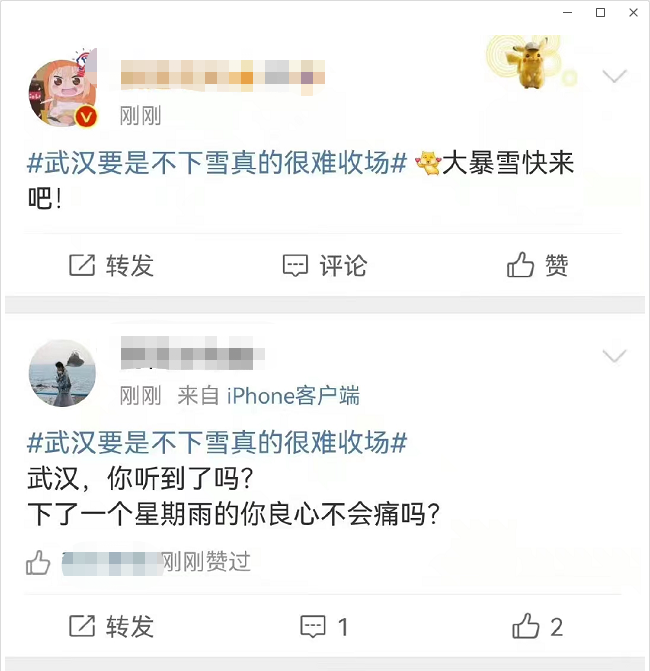Like the second post showing 2 likes
650x671 pixels.
tap(525, 626)
